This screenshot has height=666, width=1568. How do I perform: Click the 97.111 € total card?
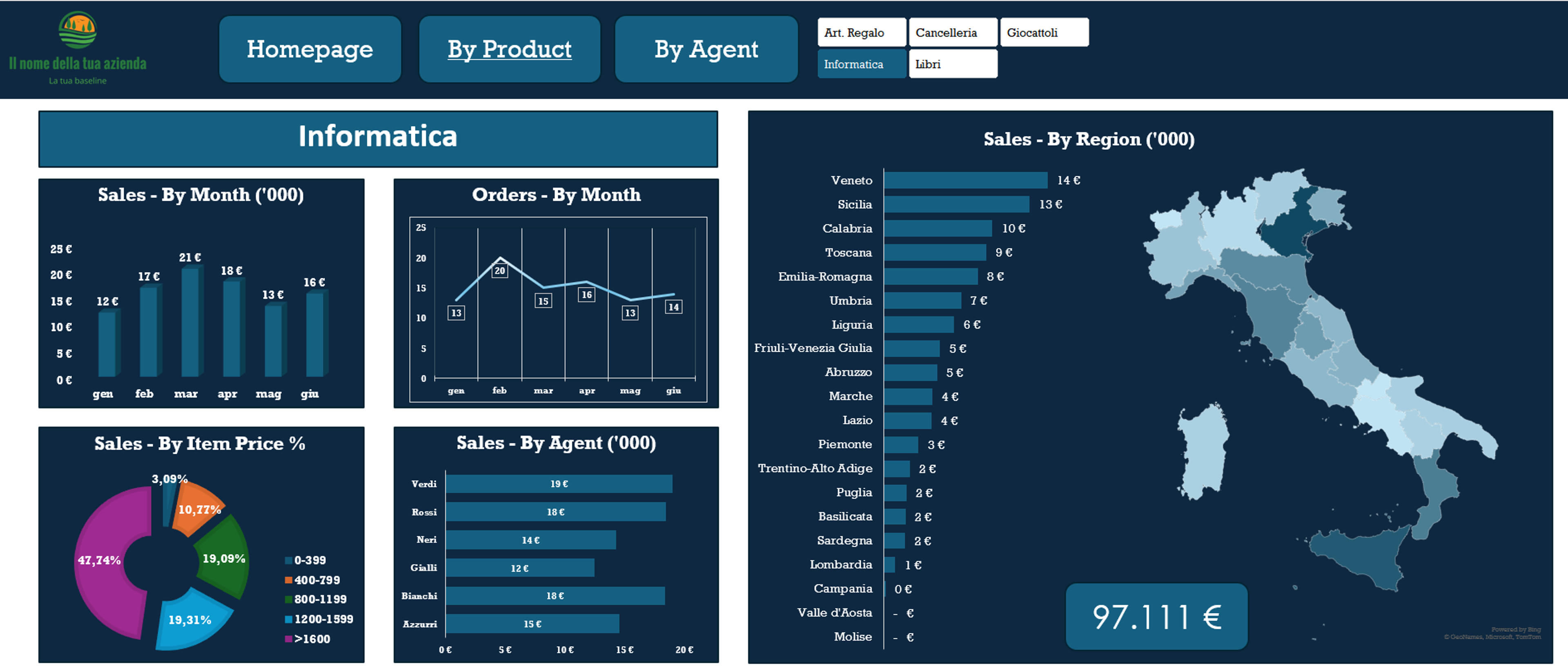pyautogui.click(x=1156, y=616)
